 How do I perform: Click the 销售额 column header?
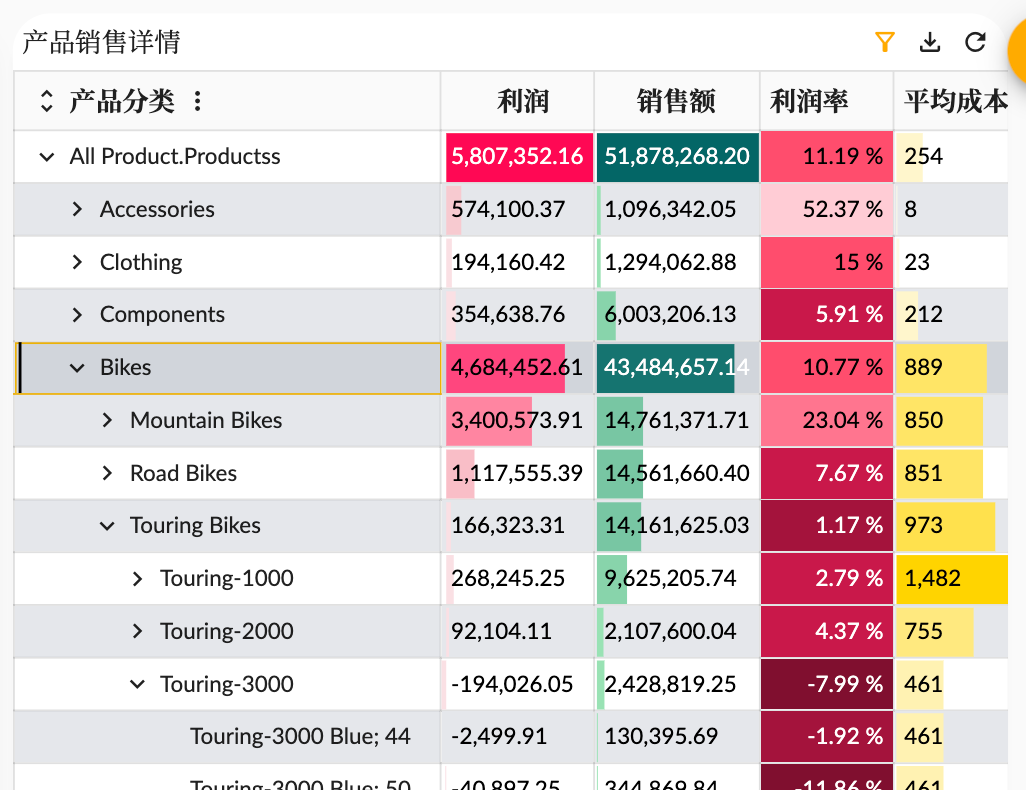click(x=677, y=100)
